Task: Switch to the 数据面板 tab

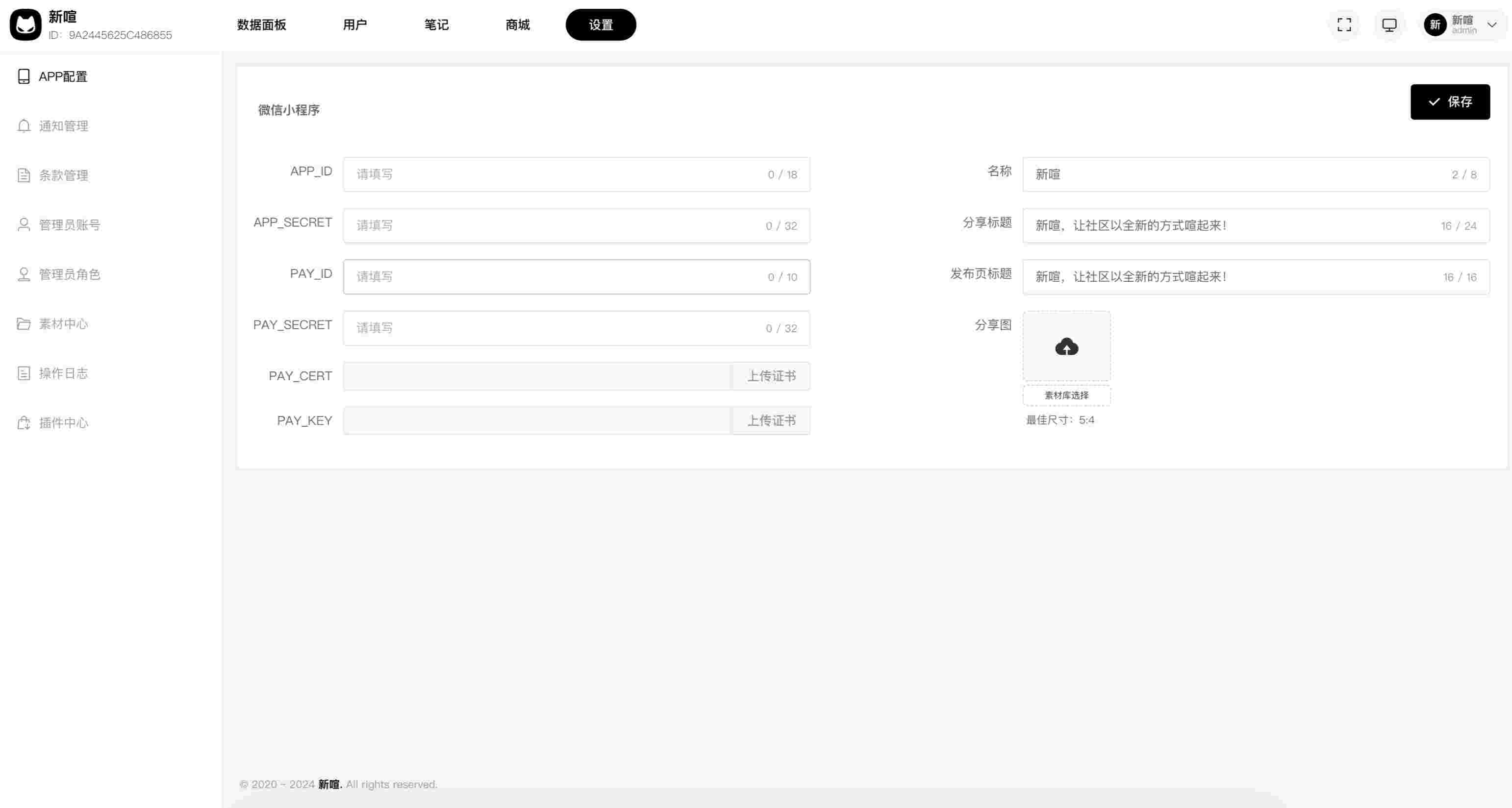Action: click(x=261, y=24)
